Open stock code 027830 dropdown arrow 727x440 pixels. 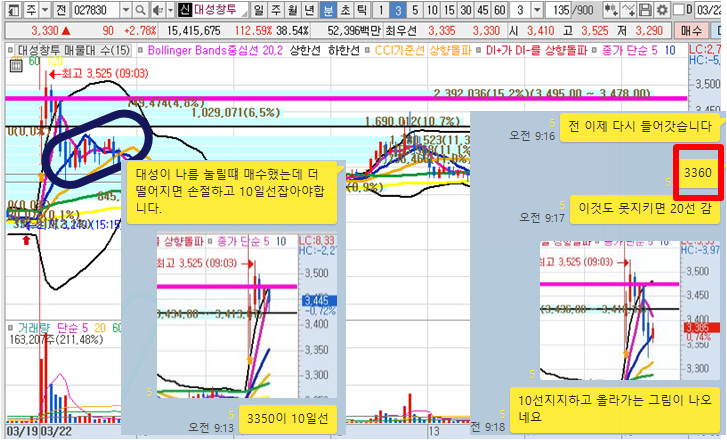[x=126, y=10]
